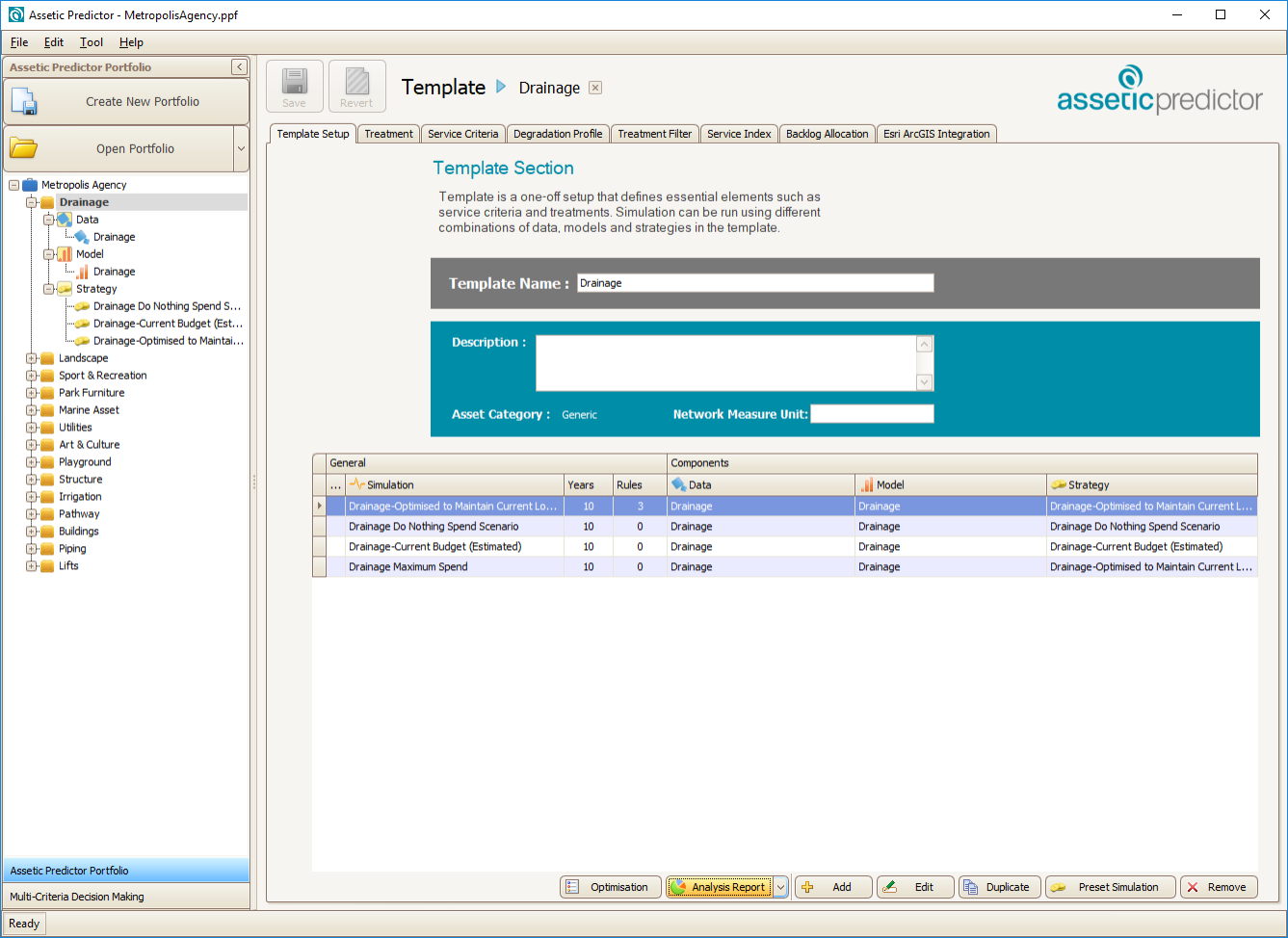This screenshot has width=1288, height=938.
Task: Open the Open Portfolio dropdown arrow
Action: pyautogui.click(x=241, y=149)
